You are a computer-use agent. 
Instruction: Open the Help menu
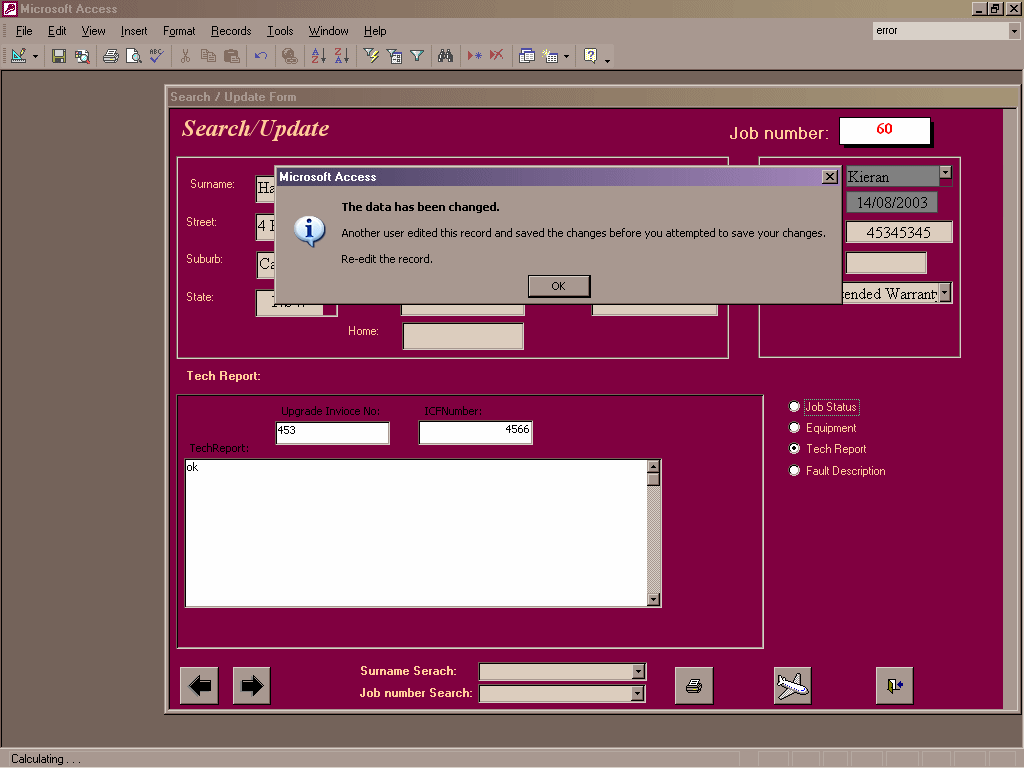pyautogui.click(x=375, y=31)
